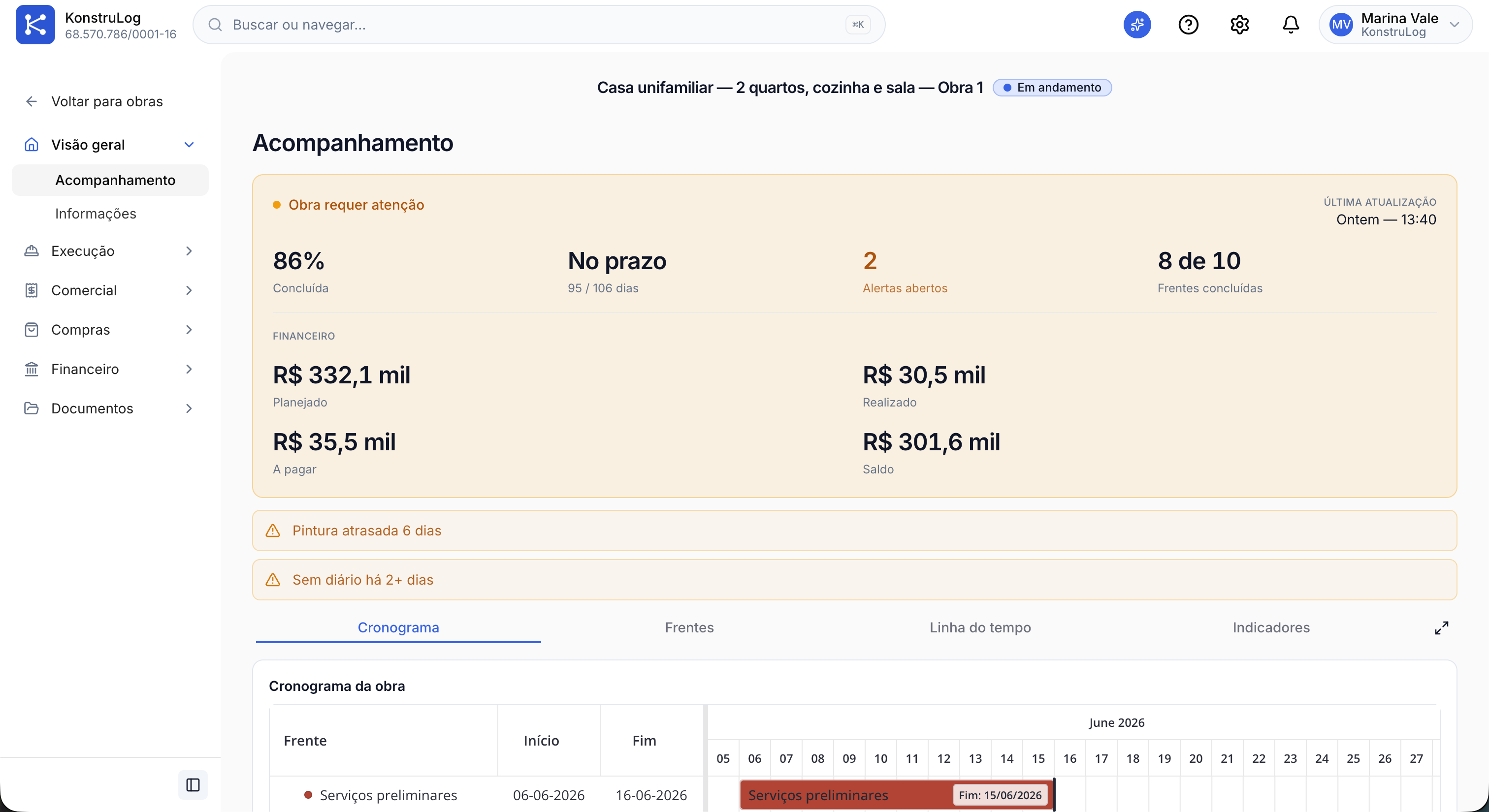Click the back arrow beside Voltar para obras
This screenshot has height=812, width=1489.
31,102
